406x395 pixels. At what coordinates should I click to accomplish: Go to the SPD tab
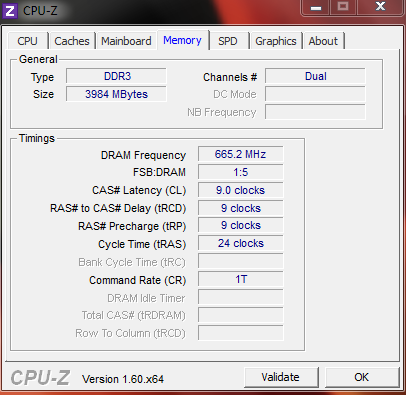click(x=228, y=41)
